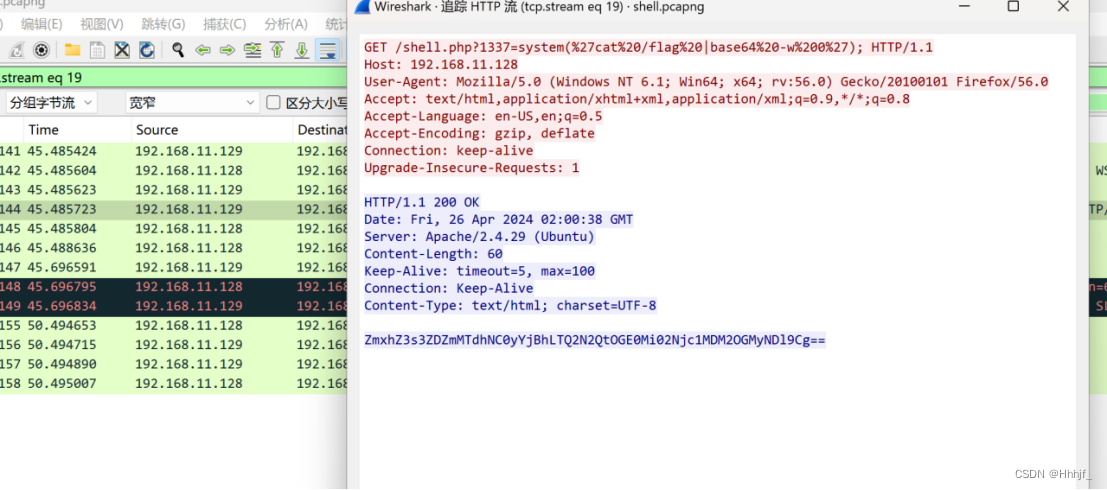Click the 'Upgrade-Insecure-Requests: 1' line
The width and height of the screenshot is (1107, 490).
[x=472, y=168]
